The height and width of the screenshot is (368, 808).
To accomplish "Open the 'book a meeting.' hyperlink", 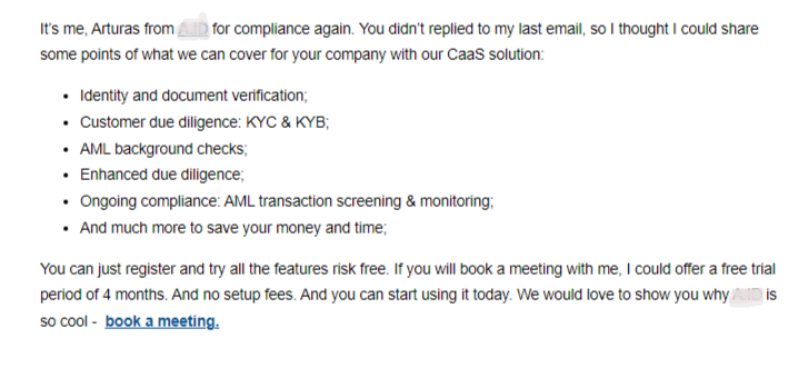I will click(162, 322).
